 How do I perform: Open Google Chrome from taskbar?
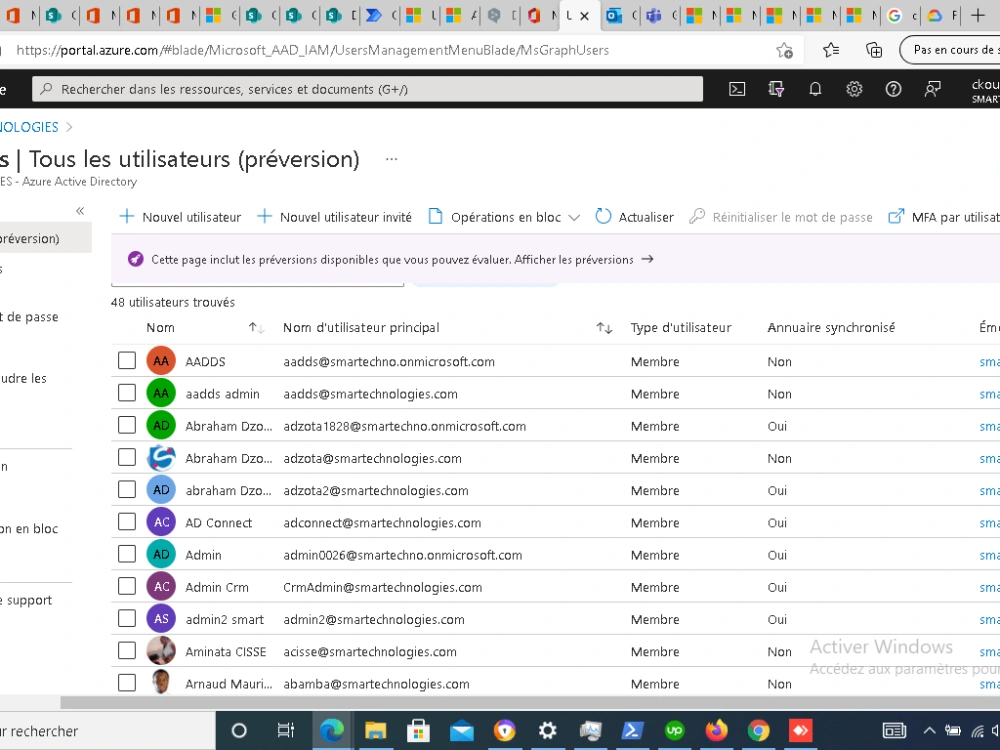(758, 730)
